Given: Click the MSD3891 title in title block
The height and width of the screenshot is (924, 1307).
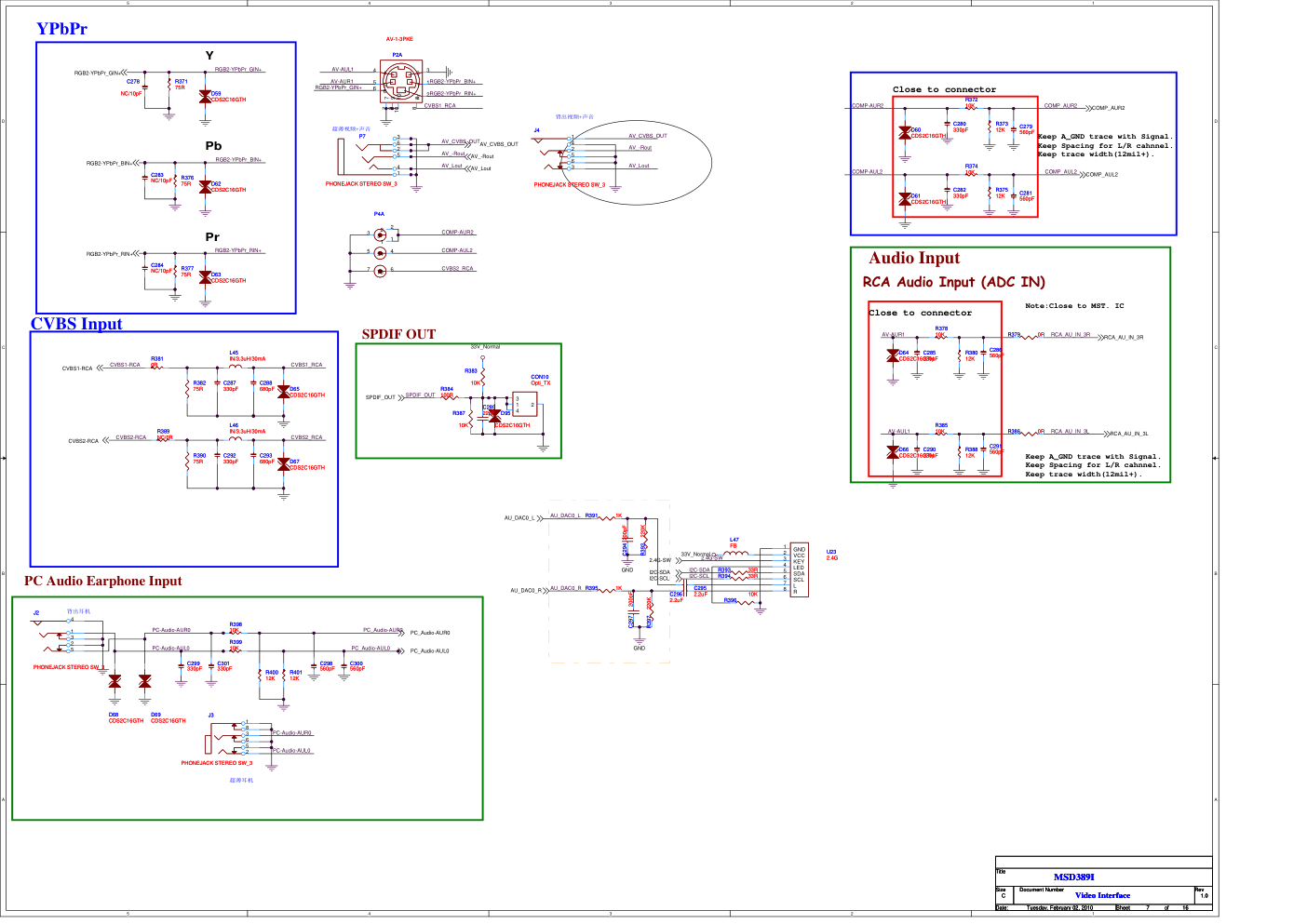Looking at the screenshot, I should (x=1074, y=877).
